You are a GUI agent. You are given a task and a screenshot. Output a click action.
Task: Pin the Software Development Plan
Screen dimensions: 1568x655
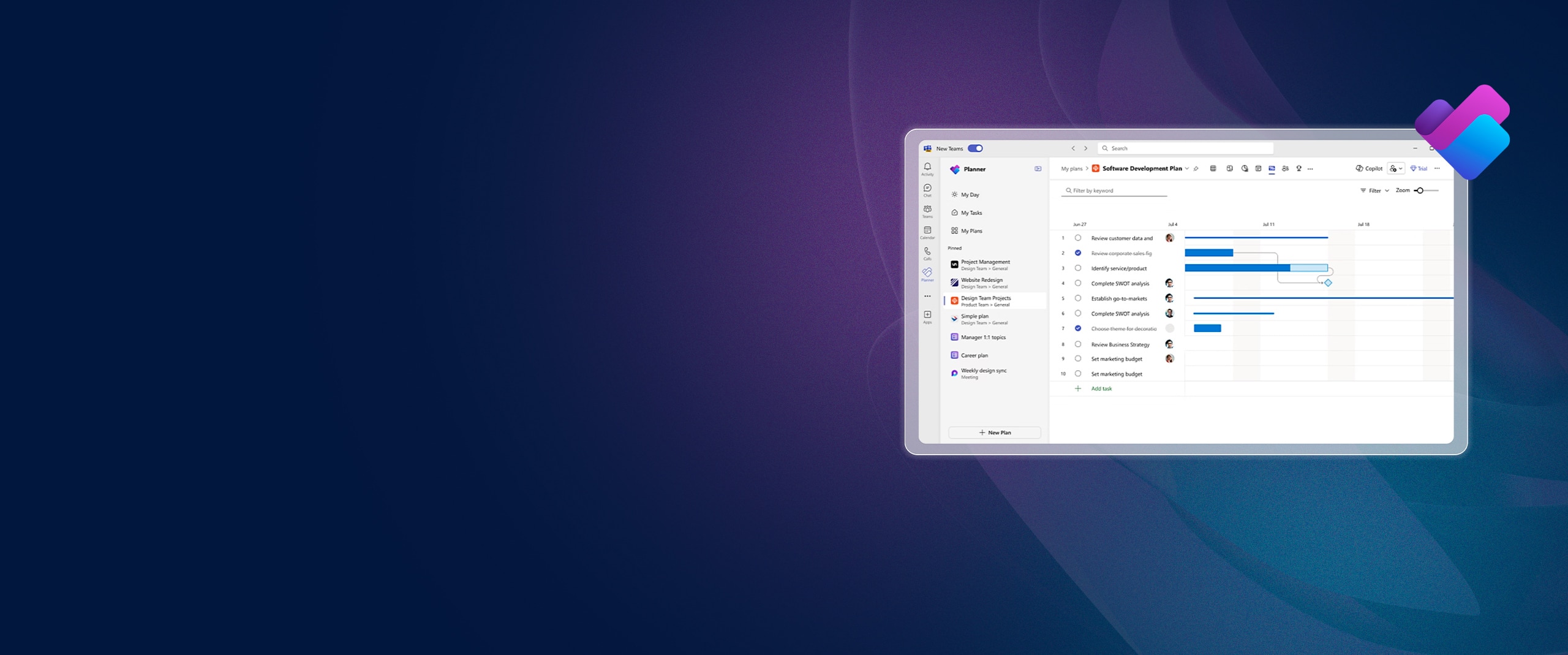[x=1196, y=168]
